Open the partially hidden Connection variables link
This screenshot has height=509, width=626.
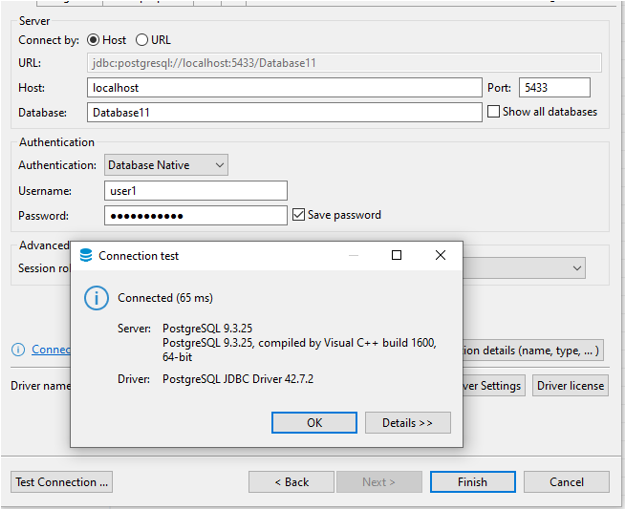click(x=51, y=349)
